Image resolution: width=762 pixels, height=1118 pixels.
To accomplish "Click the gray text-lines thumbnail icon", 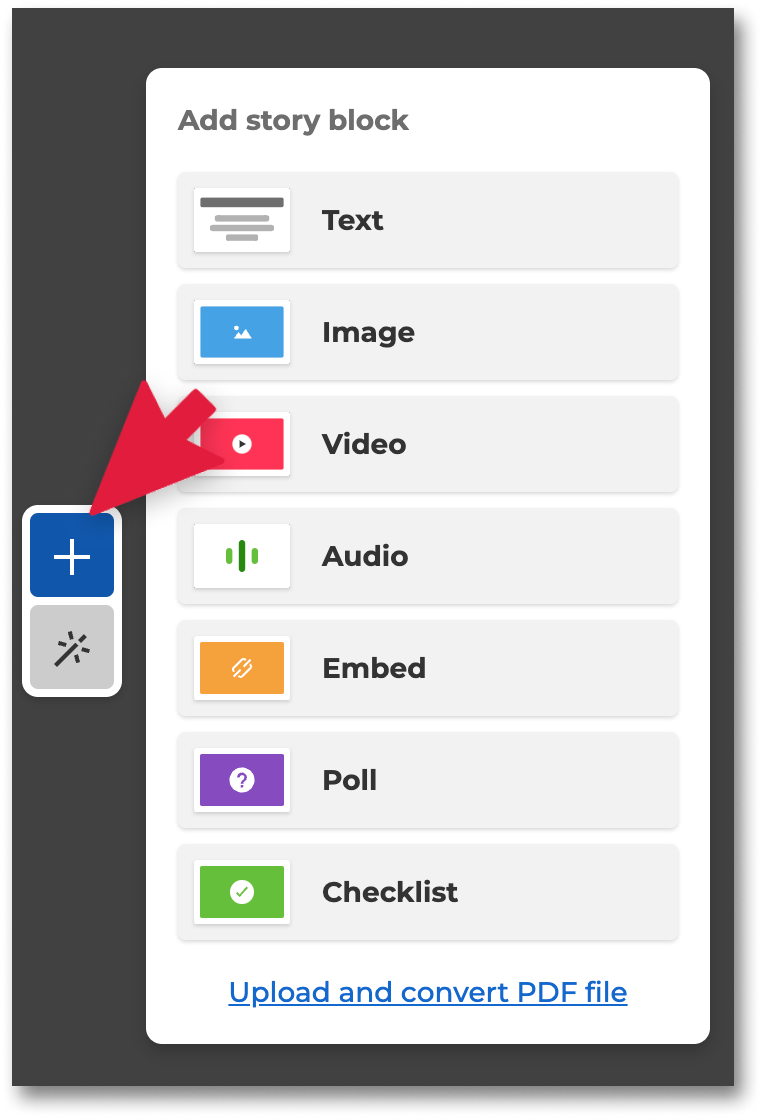I will pyautogui.click(x=242, y=220).
